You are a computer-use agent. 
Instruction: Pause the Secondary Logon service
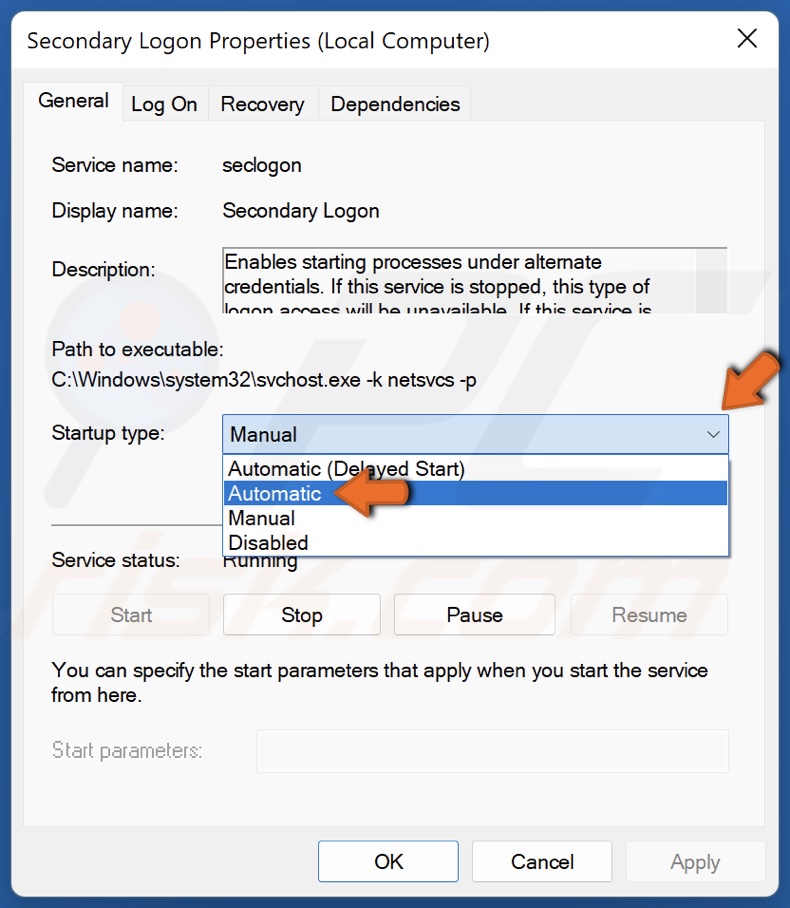click(x=474, y=614)
